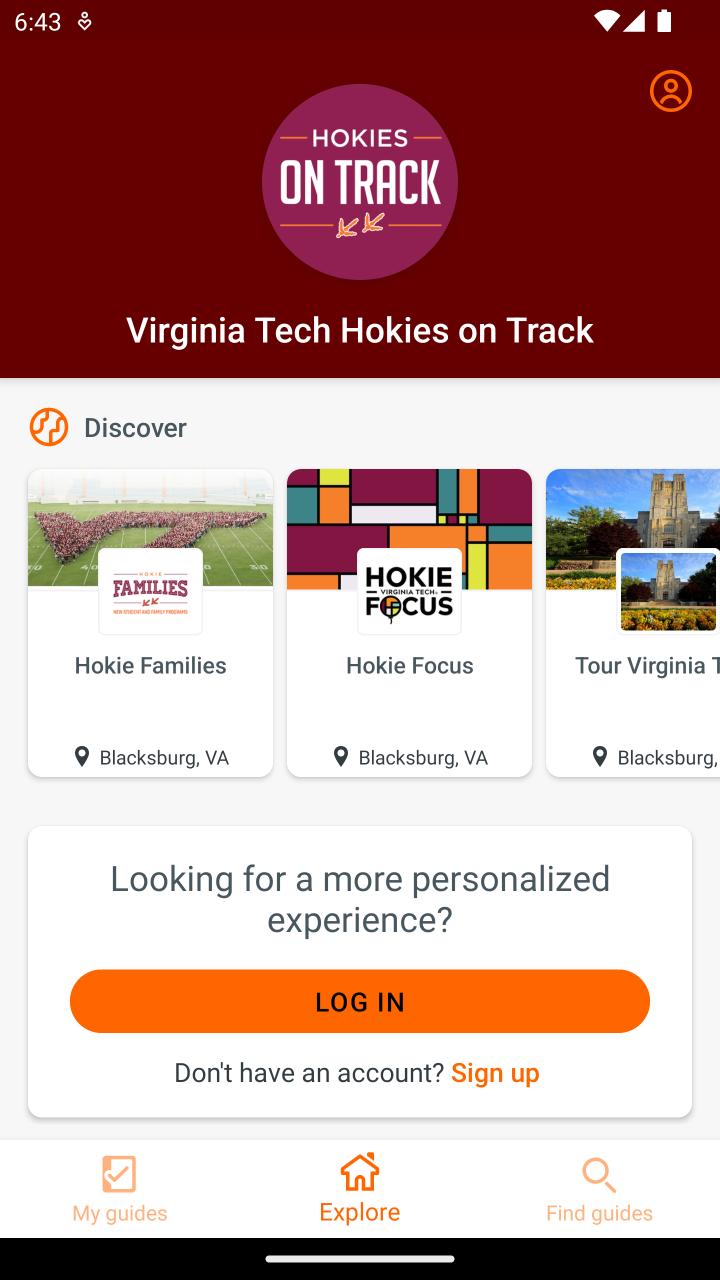Tap location pin on Hokie Focus card
Image resolution: width=720 pixels, height=1280 pixels.
pos(341,757)
